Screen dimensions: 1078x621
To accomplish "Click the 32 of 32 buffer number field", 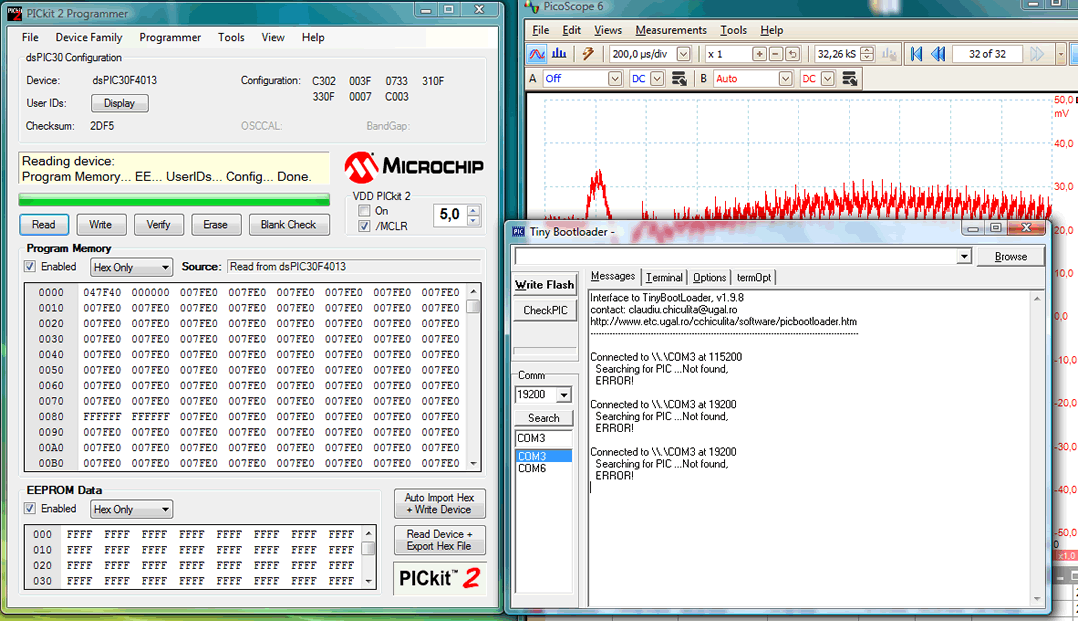I will click(x=987, y=54).
